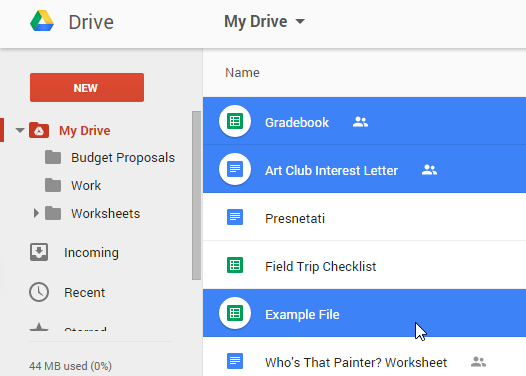Click the Gradebook spreadsheet icon
Viewport: 526px width, 376px height.
[235, 121]
